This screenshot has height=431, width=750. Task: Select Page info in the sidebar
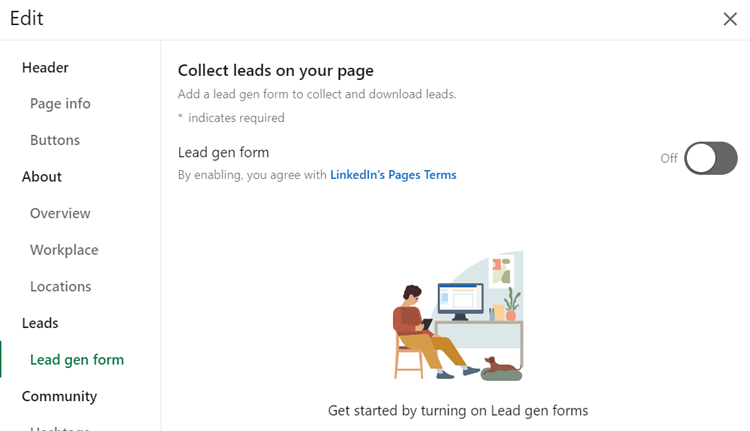60,103
